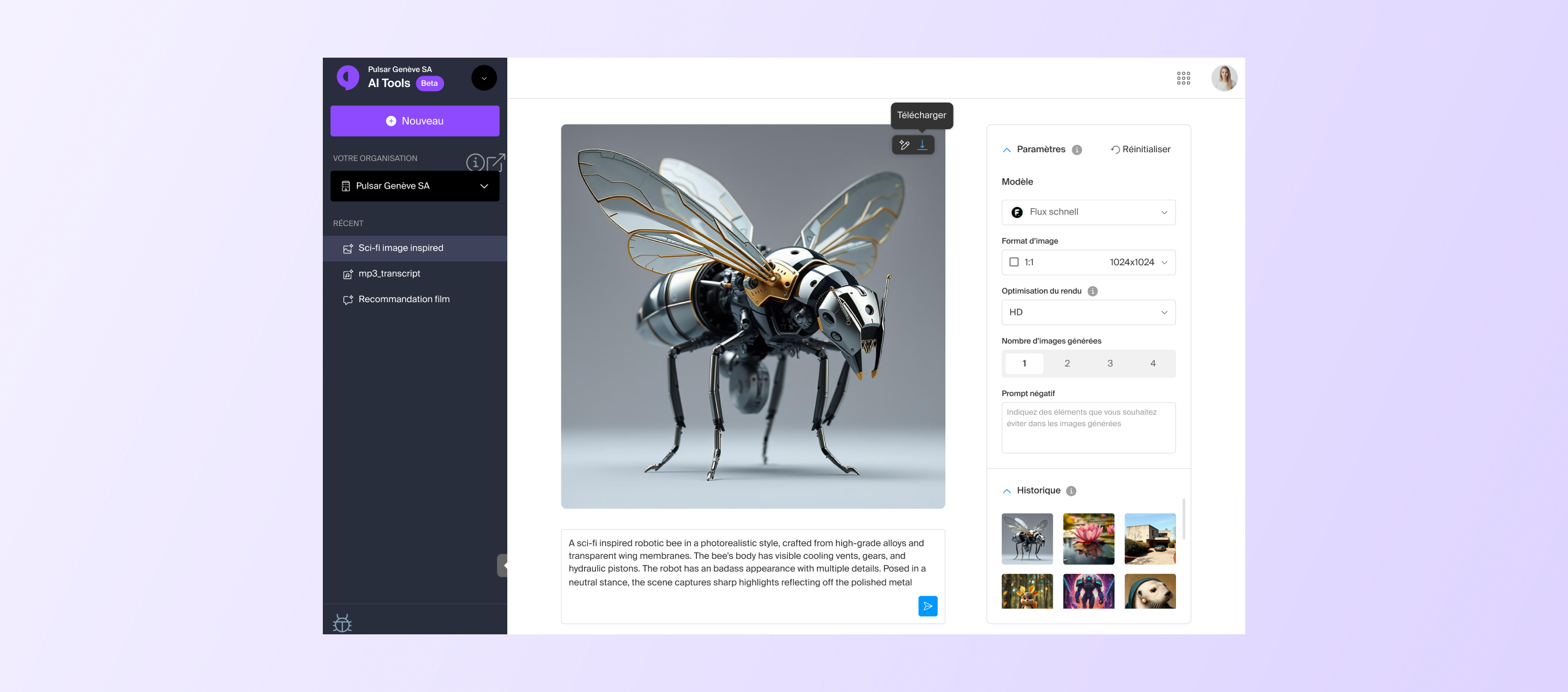Select 3 generated images
Screen dimensions: 1568x692
tap(1110, 364)
